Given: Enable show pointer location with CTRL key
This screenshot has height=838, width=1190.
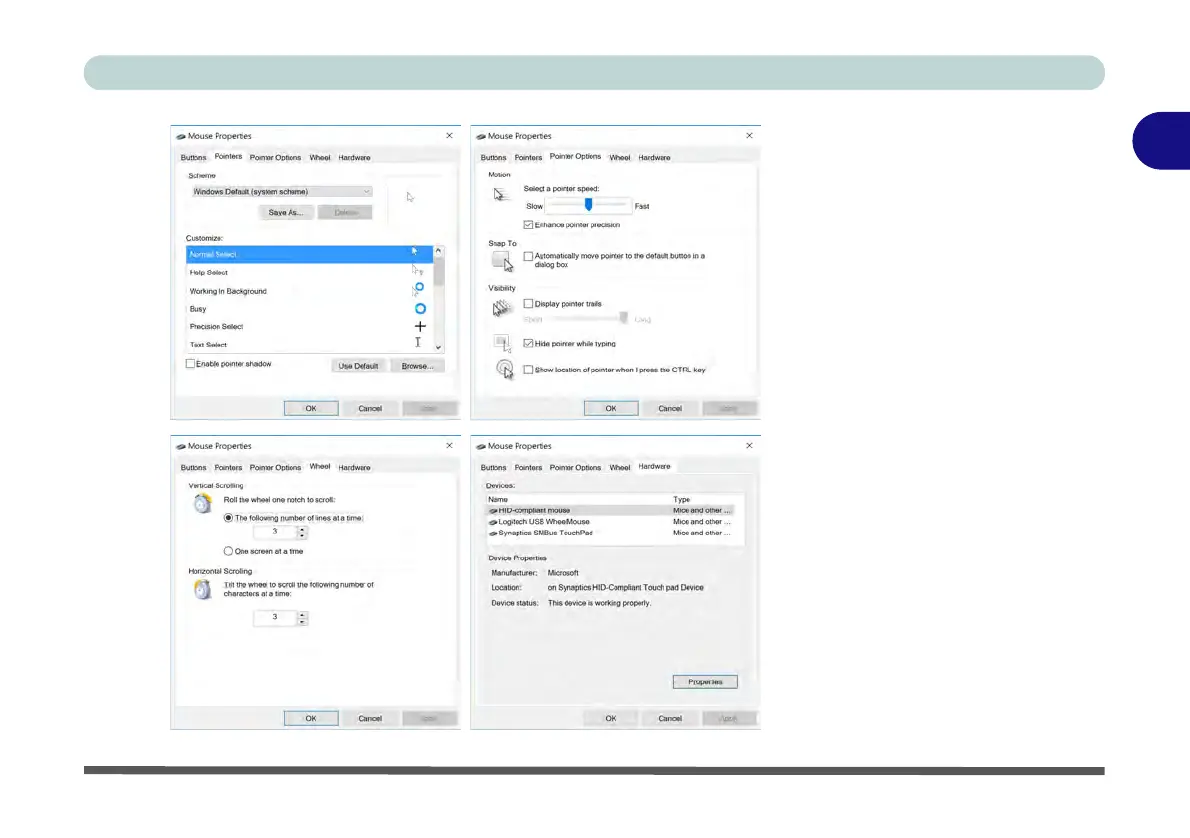Looking at the screenshot, I should point(528,370).
